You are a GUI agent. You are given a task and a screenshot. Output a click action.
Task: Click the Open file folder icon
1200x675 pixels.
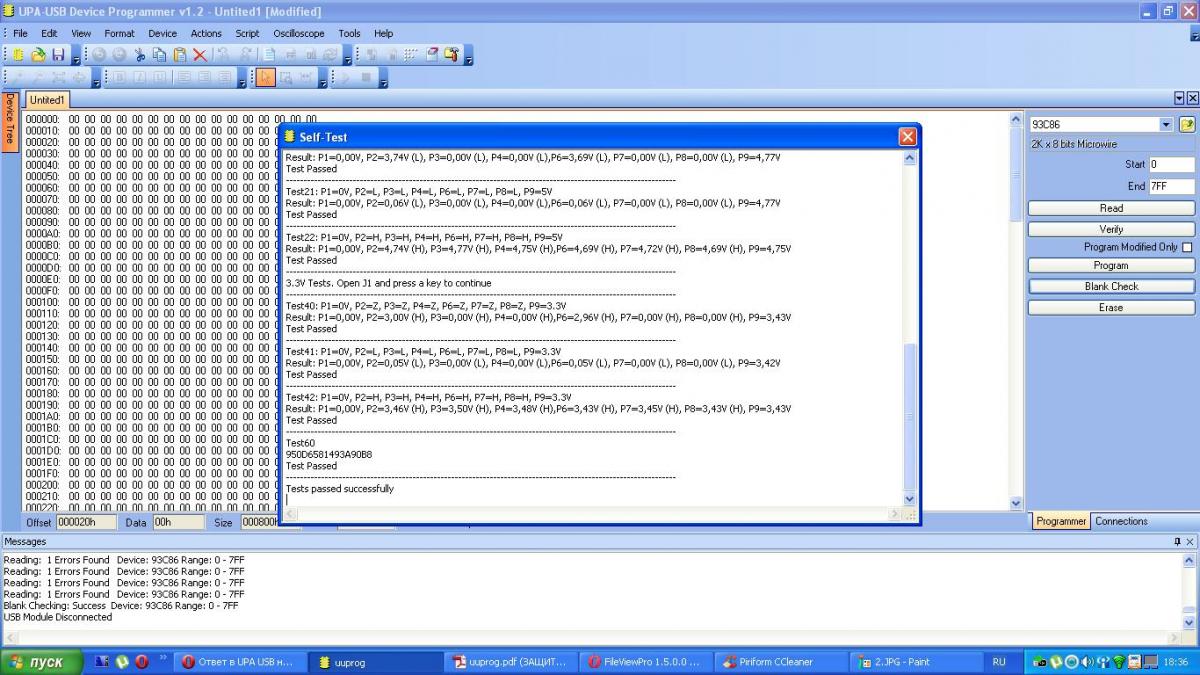click(x=39, y=55)
